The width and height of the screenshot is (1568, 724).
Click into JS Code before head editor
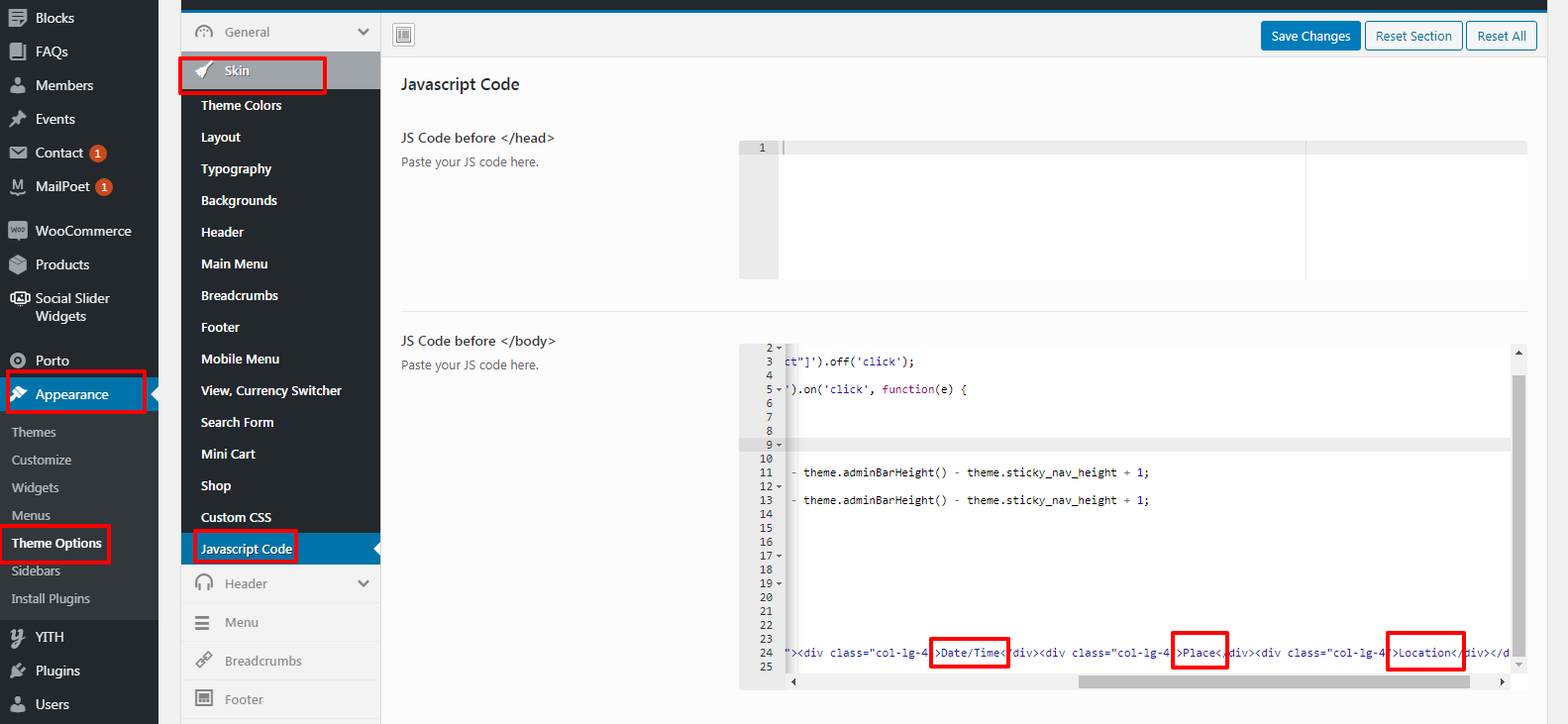(1133, 210)
